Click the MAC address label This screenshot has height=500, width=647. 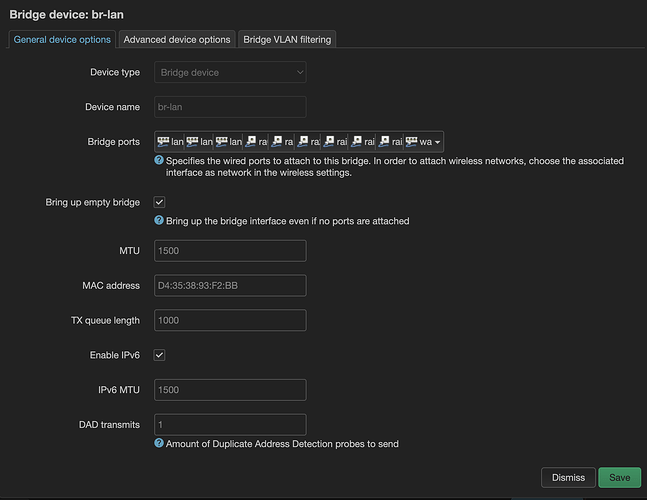click(111, 285)
